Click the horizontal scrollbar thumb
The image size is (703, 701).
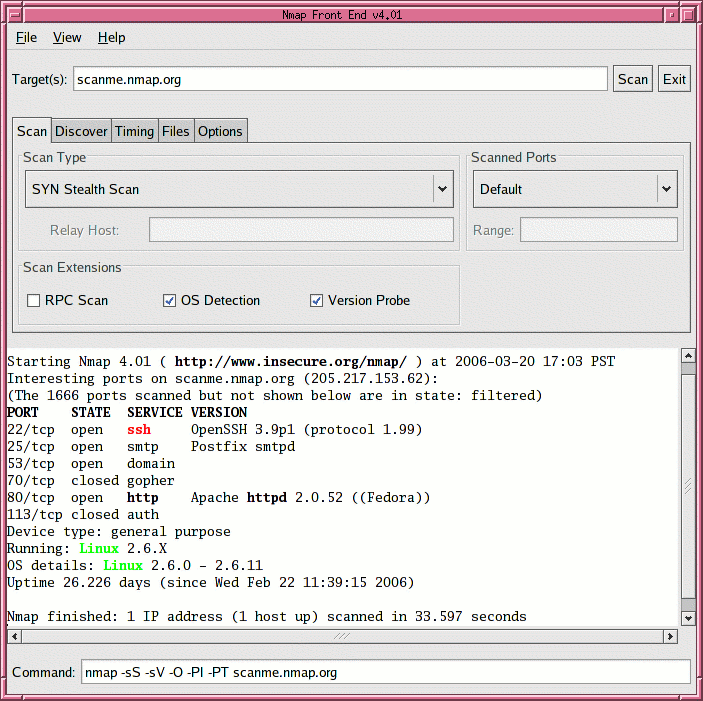[343, 636]
